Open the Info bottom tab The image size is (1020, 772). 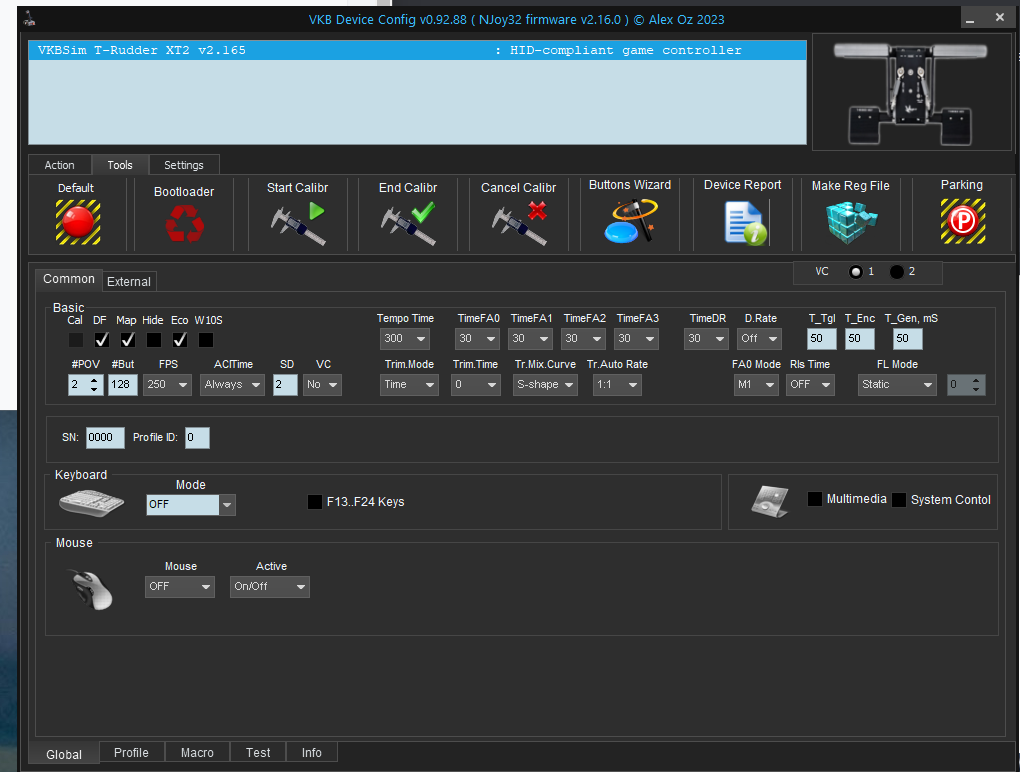point(312,752)
